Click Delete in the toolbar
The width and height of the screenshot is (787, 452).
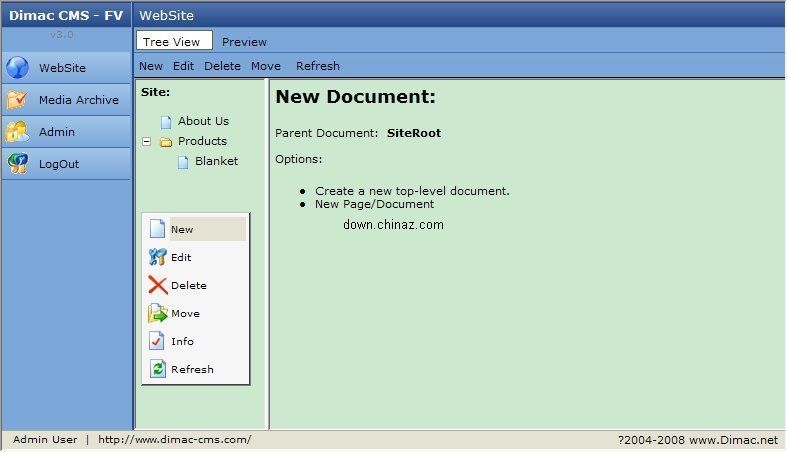point(222,66)
